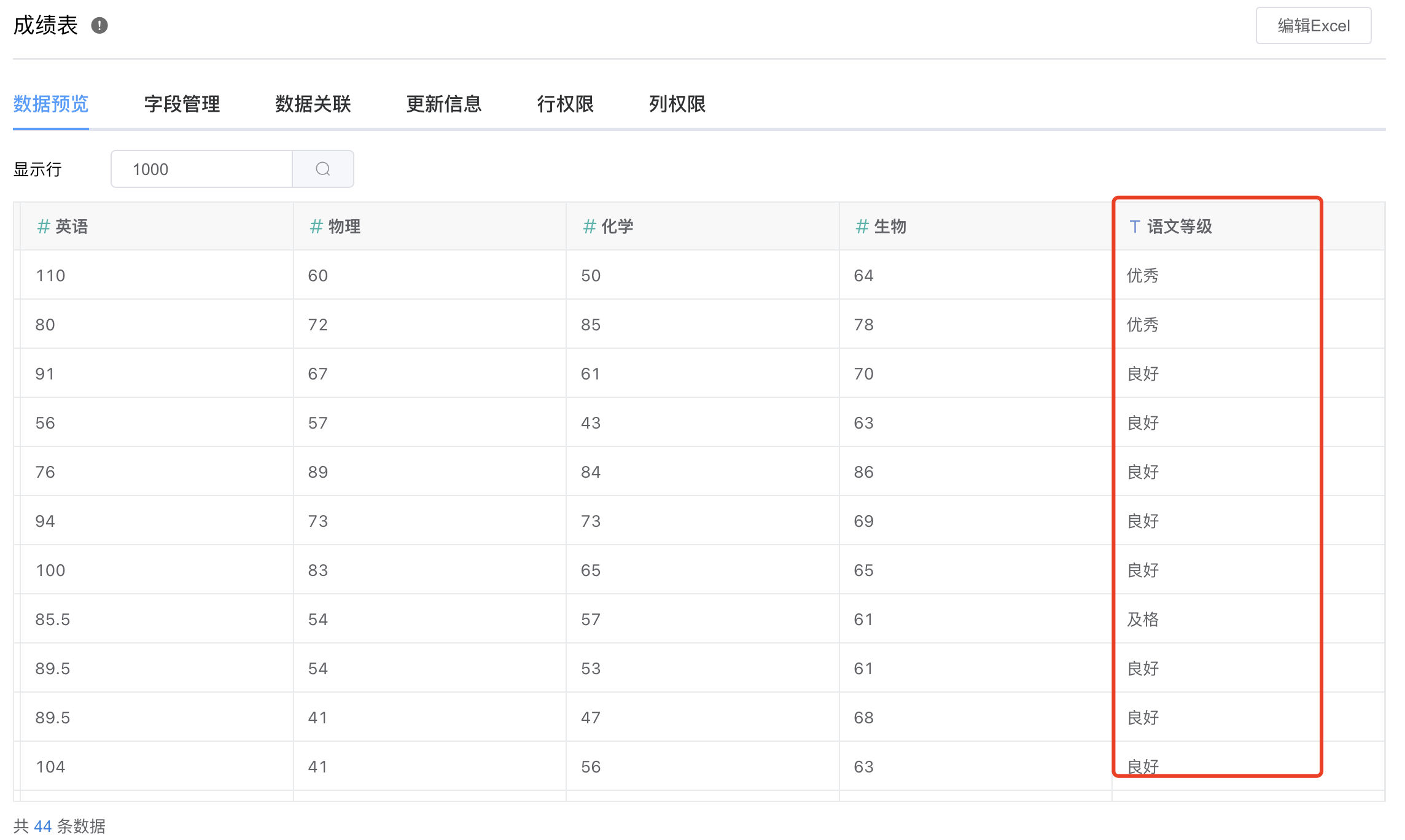
Task: Switch to the 字段管理 tab
Action: point(182,104)
